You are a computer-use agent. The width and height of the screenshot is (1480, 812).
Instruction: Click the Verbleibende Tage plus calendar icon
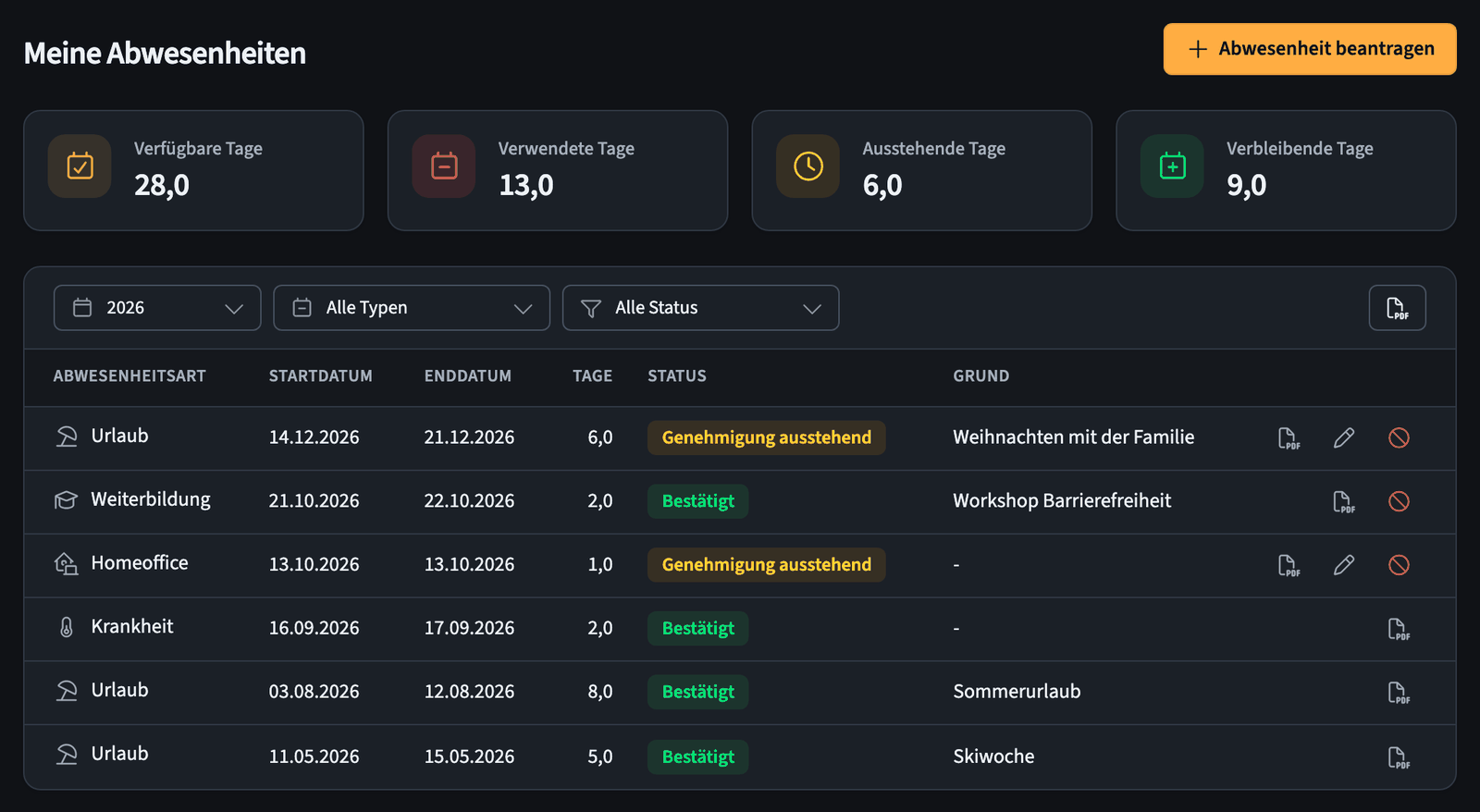click(x=1172, y=166)
